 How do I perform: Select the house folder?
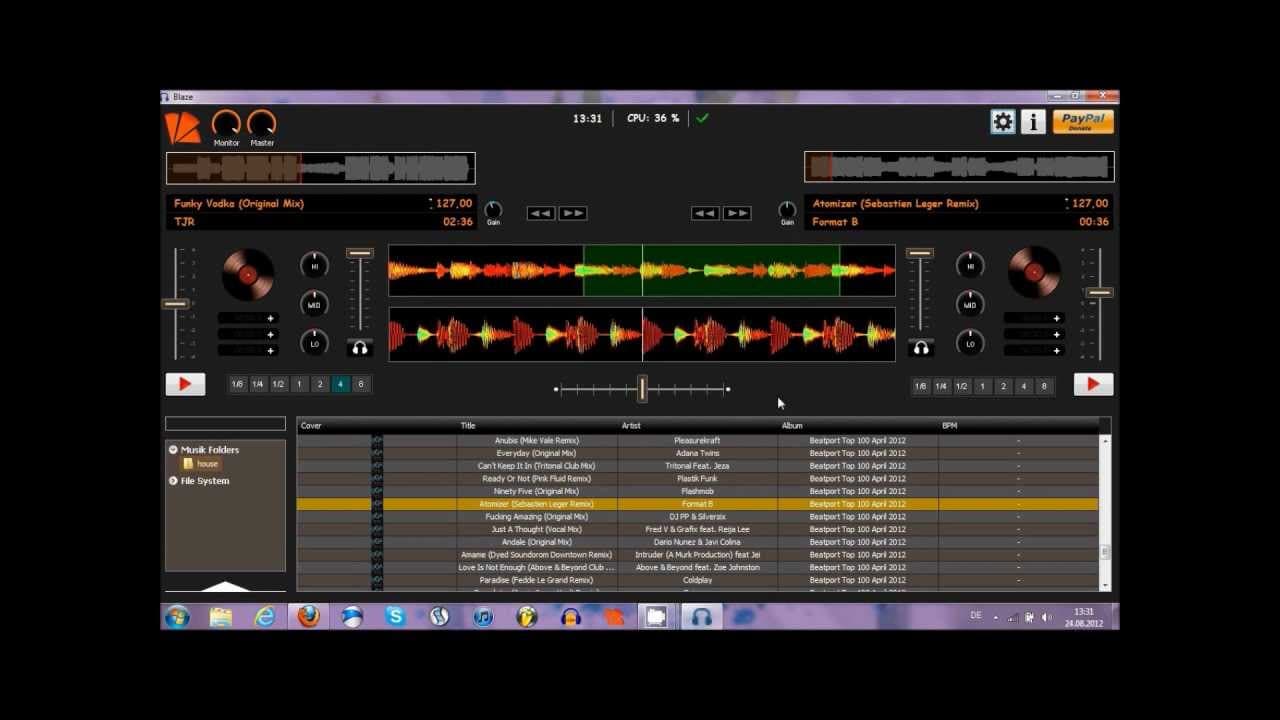click(201, 464)
